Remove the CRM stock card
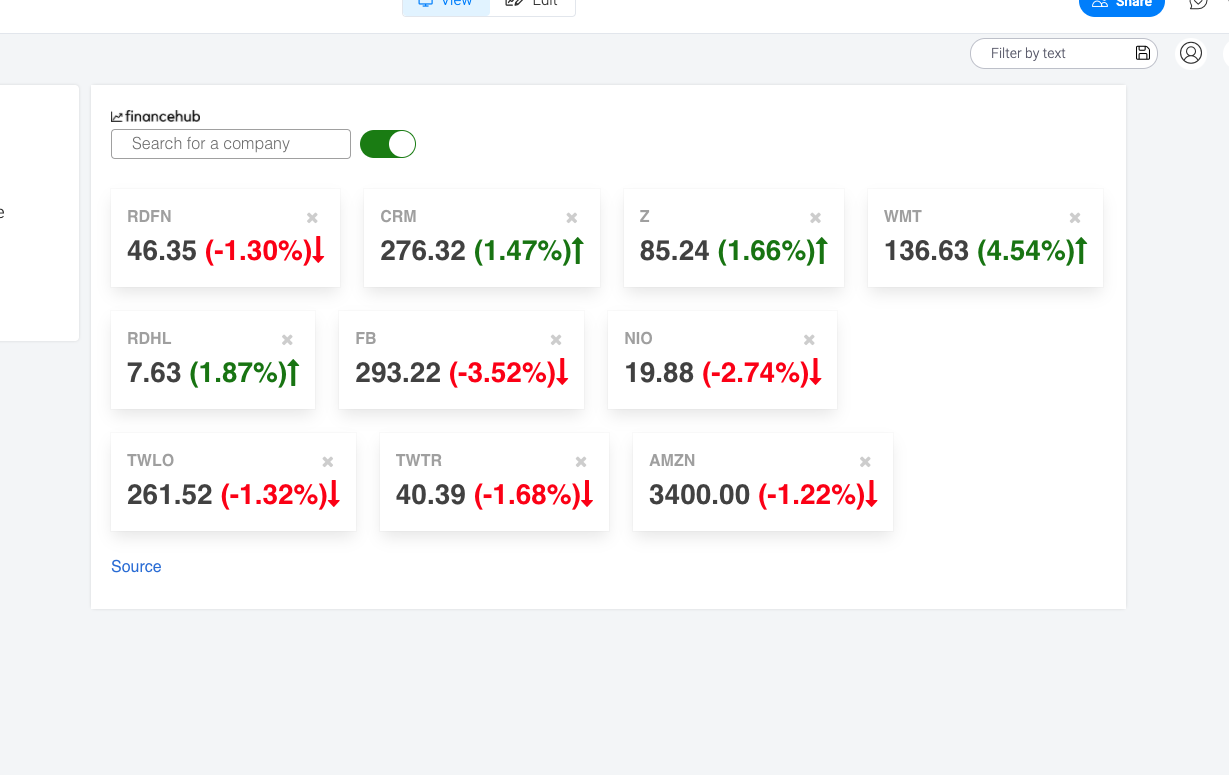This screenshot has height=775, width=1229. tap(572, 218)
